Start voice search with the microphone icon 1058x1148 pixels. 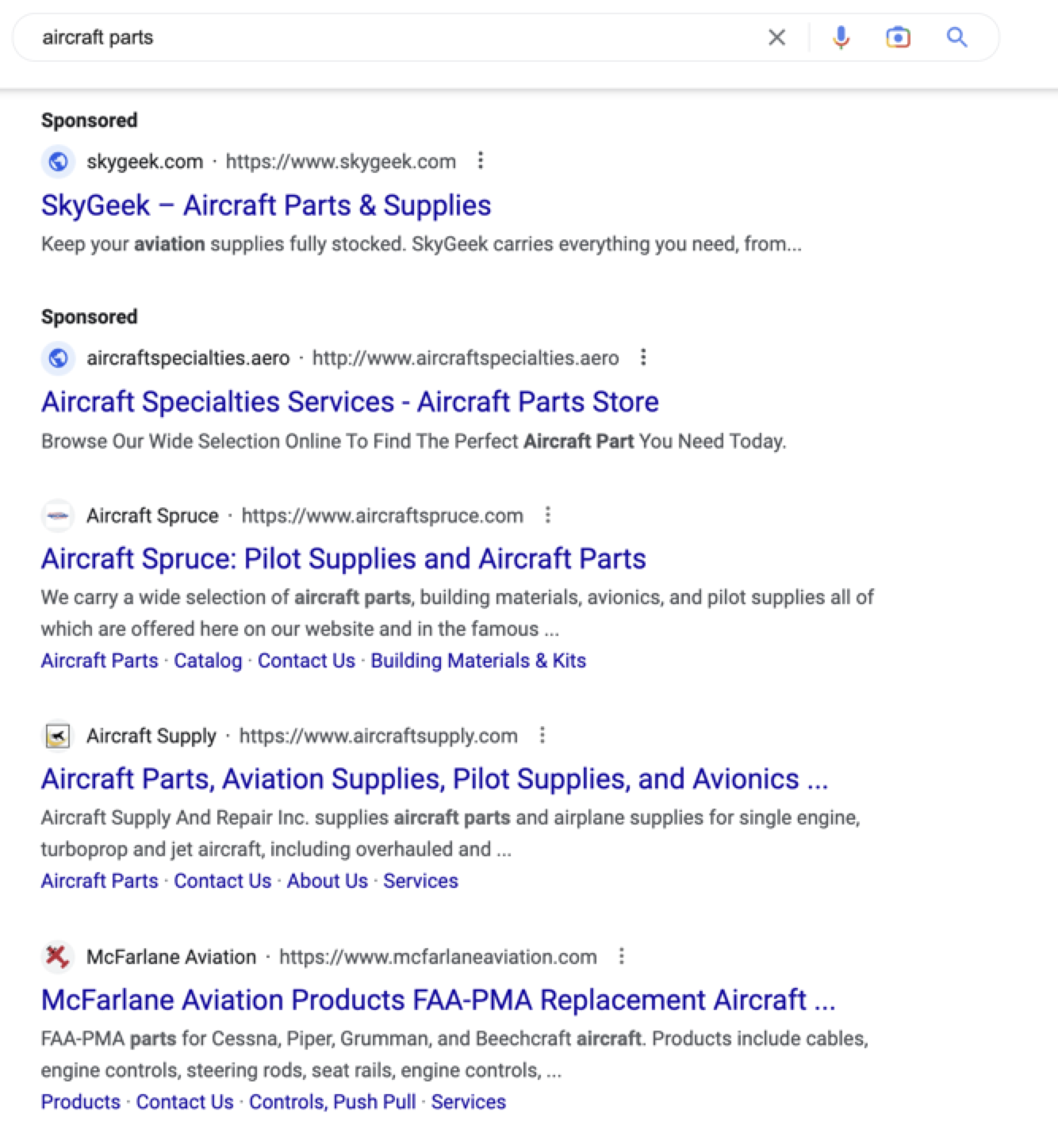click(x=841, y=37)
